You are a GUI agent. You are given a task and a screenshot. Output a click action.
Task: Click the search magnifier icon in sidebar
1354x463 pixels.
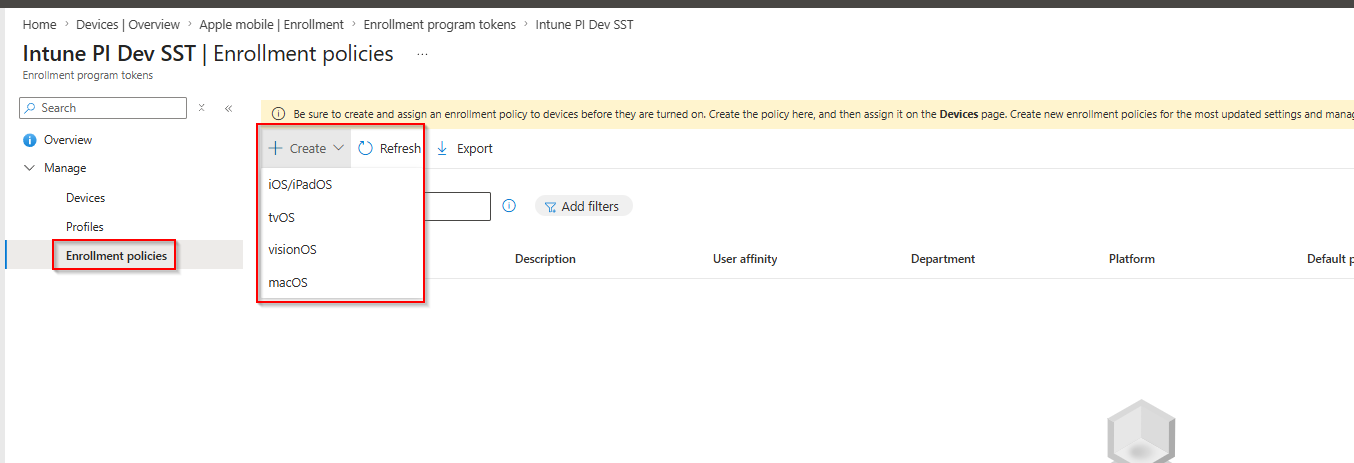coord(30,108)
